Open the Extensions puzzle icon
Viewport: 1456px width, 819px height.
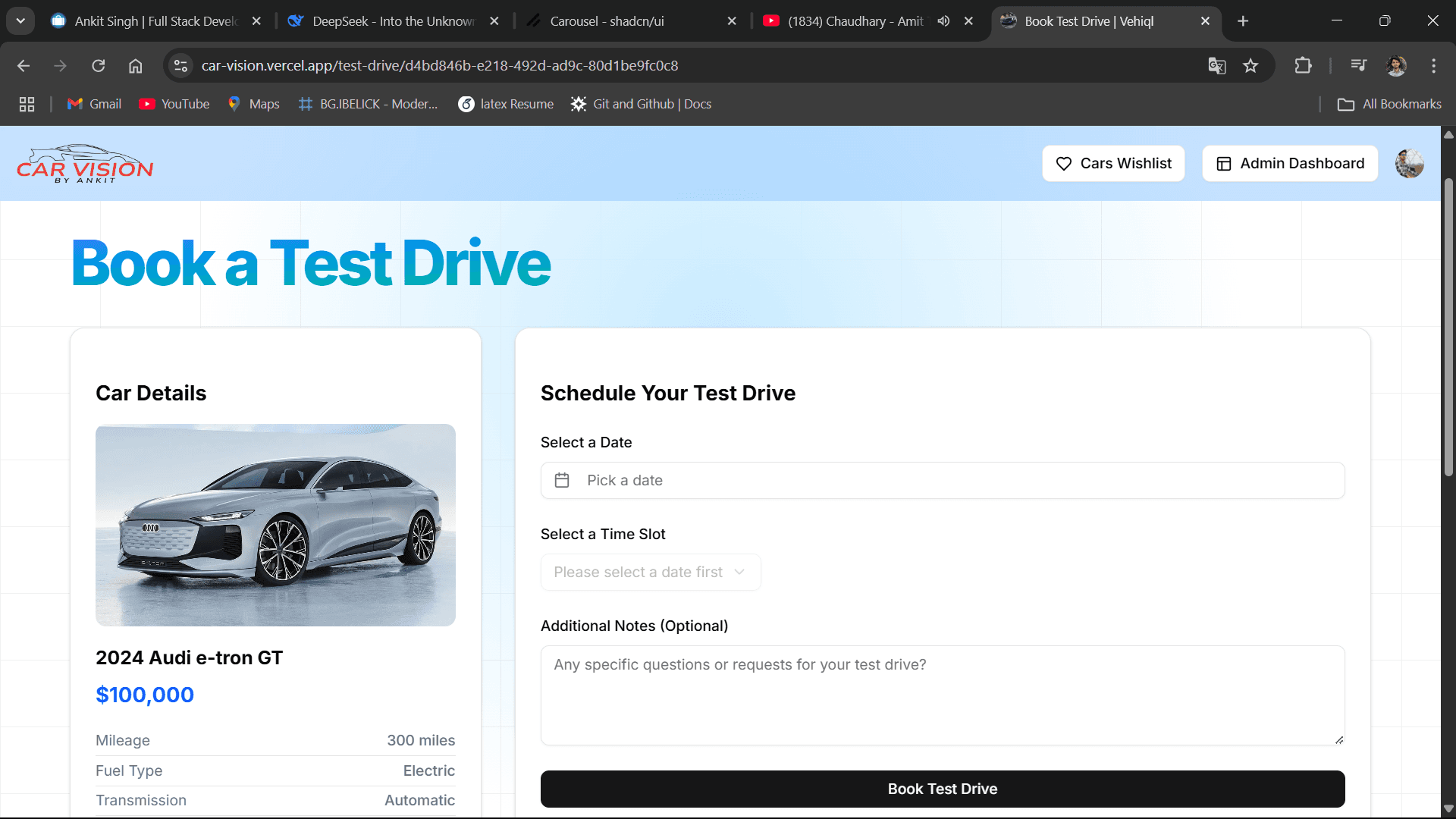(x=1303, y=66)
